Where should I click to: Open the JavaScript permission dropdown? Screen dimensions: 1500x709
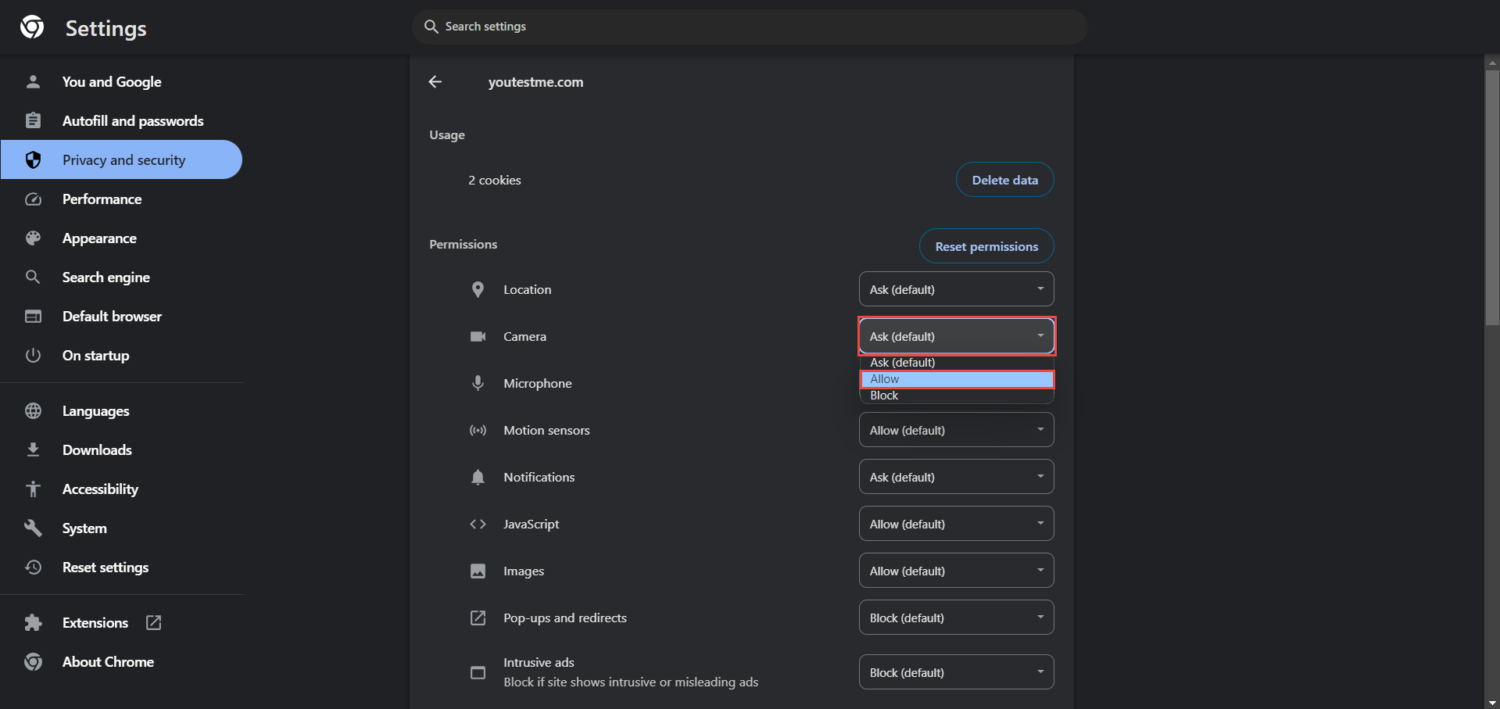(x=956, y=524)
